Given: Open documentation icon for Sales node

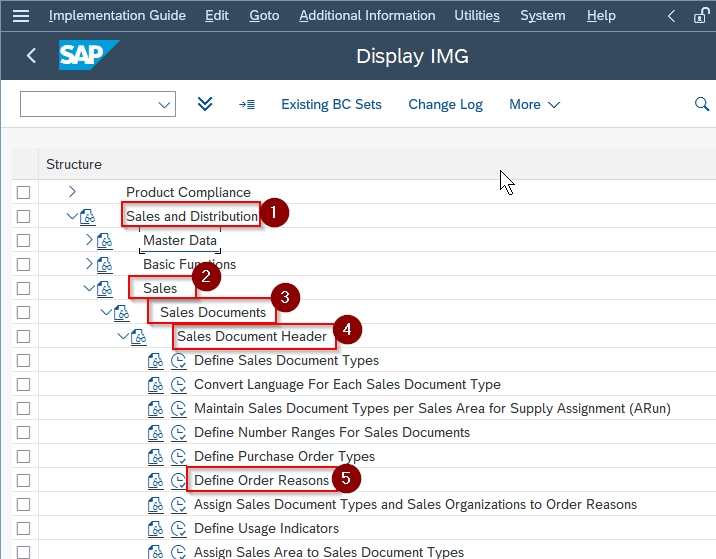Looking at the screenshot, I should 105,289.
